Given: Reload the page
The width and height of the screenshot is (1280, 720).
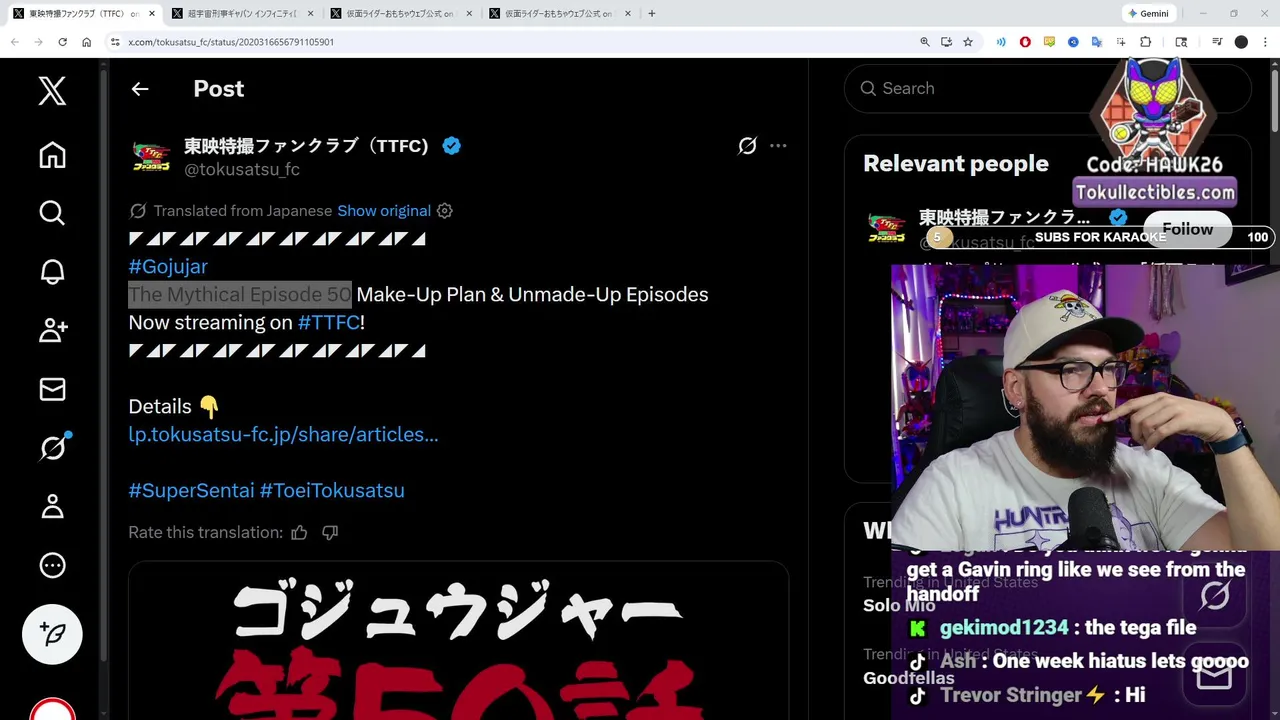Looking at the screenshot, I should 62,42.
